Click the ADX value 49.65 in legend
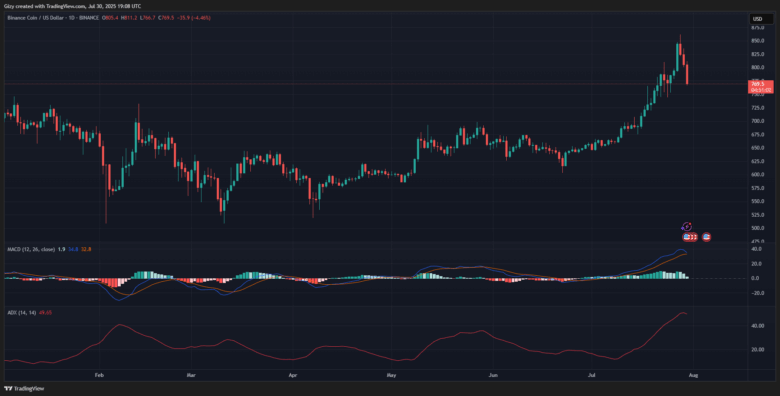The height and width of the screenshot is (396, 780). point(45,313)
